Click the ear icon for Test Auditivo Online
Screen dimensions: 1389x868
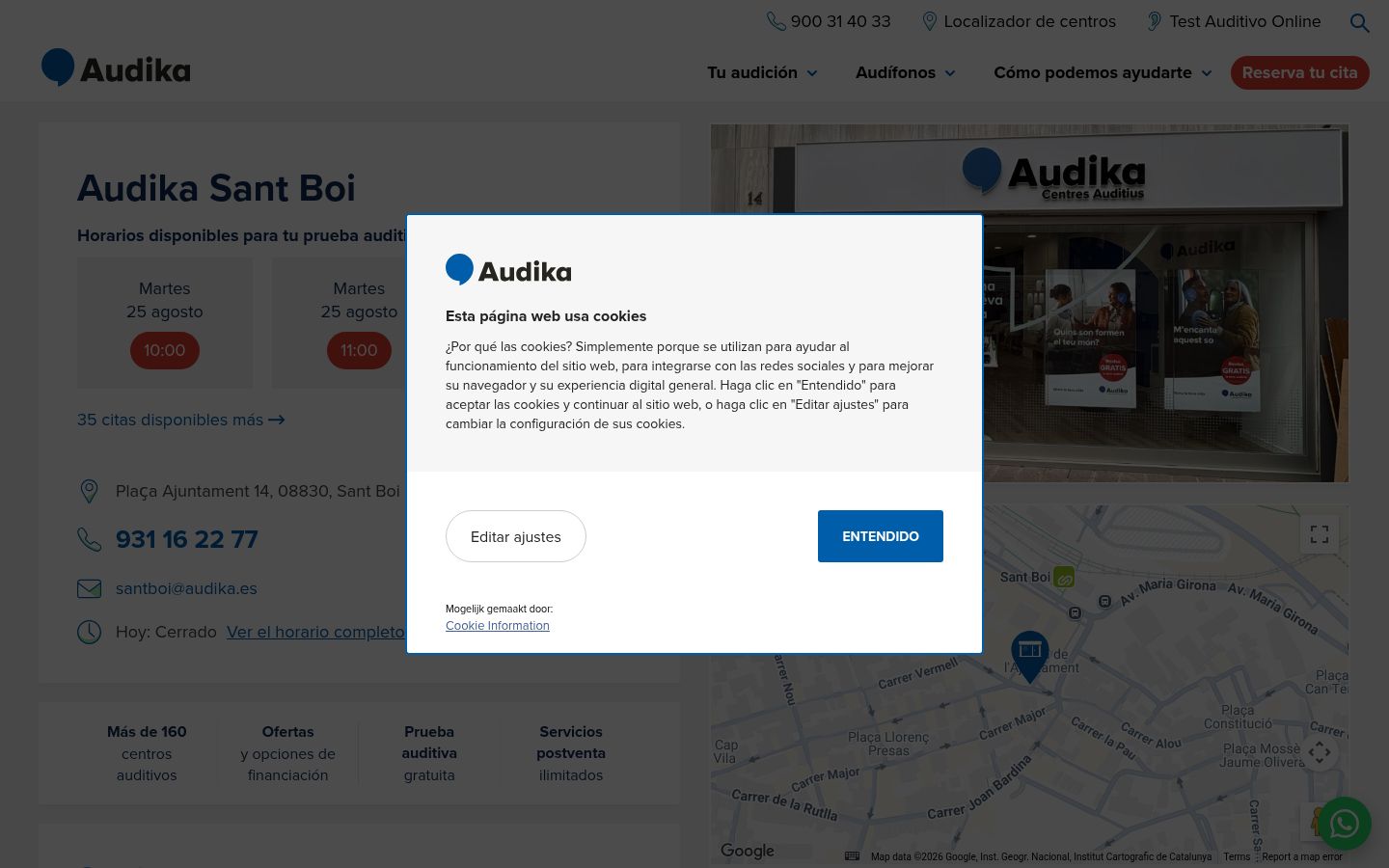click(x=1154, y=21)
